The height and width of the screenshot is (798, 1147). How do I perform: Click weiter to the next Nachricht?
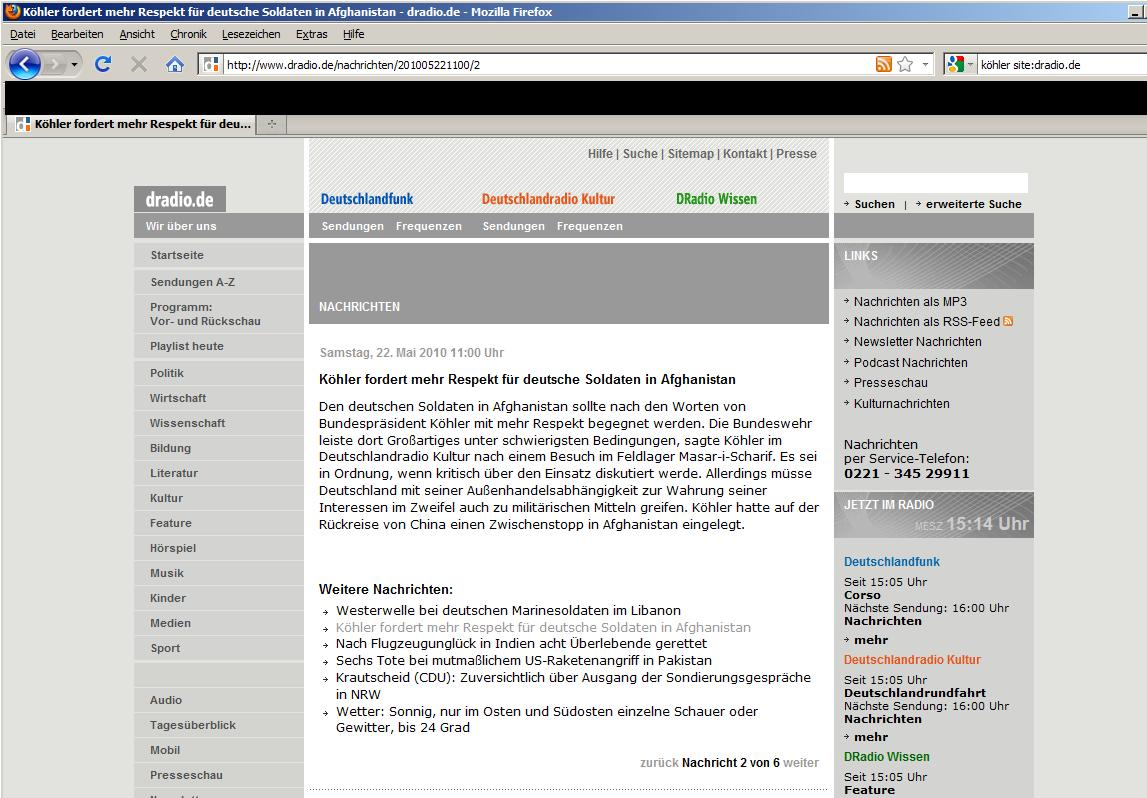(801, 762)
